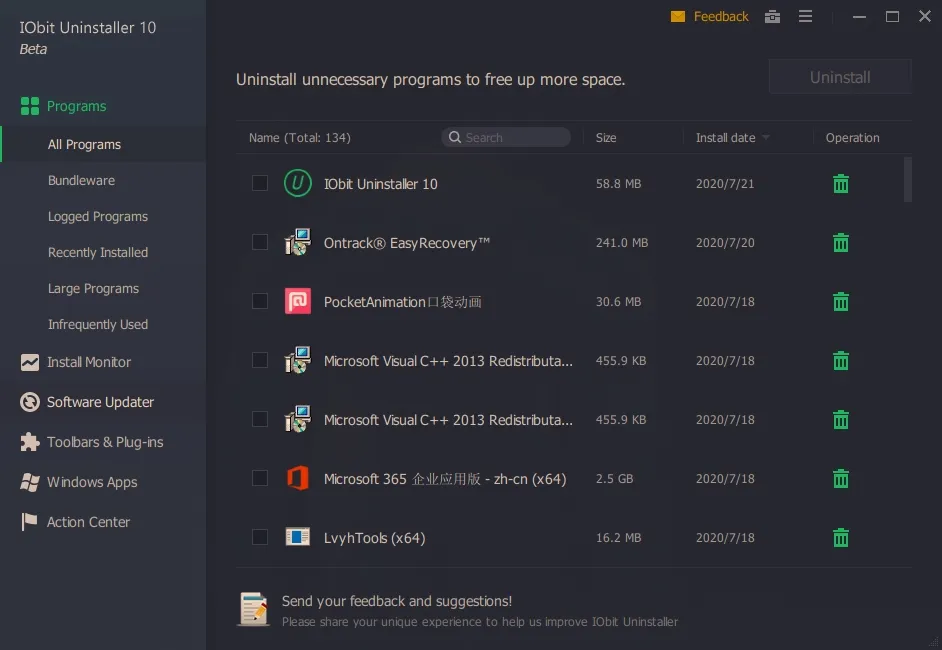The width and height of the screenshot is (942, 650).
Task: Open the Bundleware list
Action: click(81, 181)
